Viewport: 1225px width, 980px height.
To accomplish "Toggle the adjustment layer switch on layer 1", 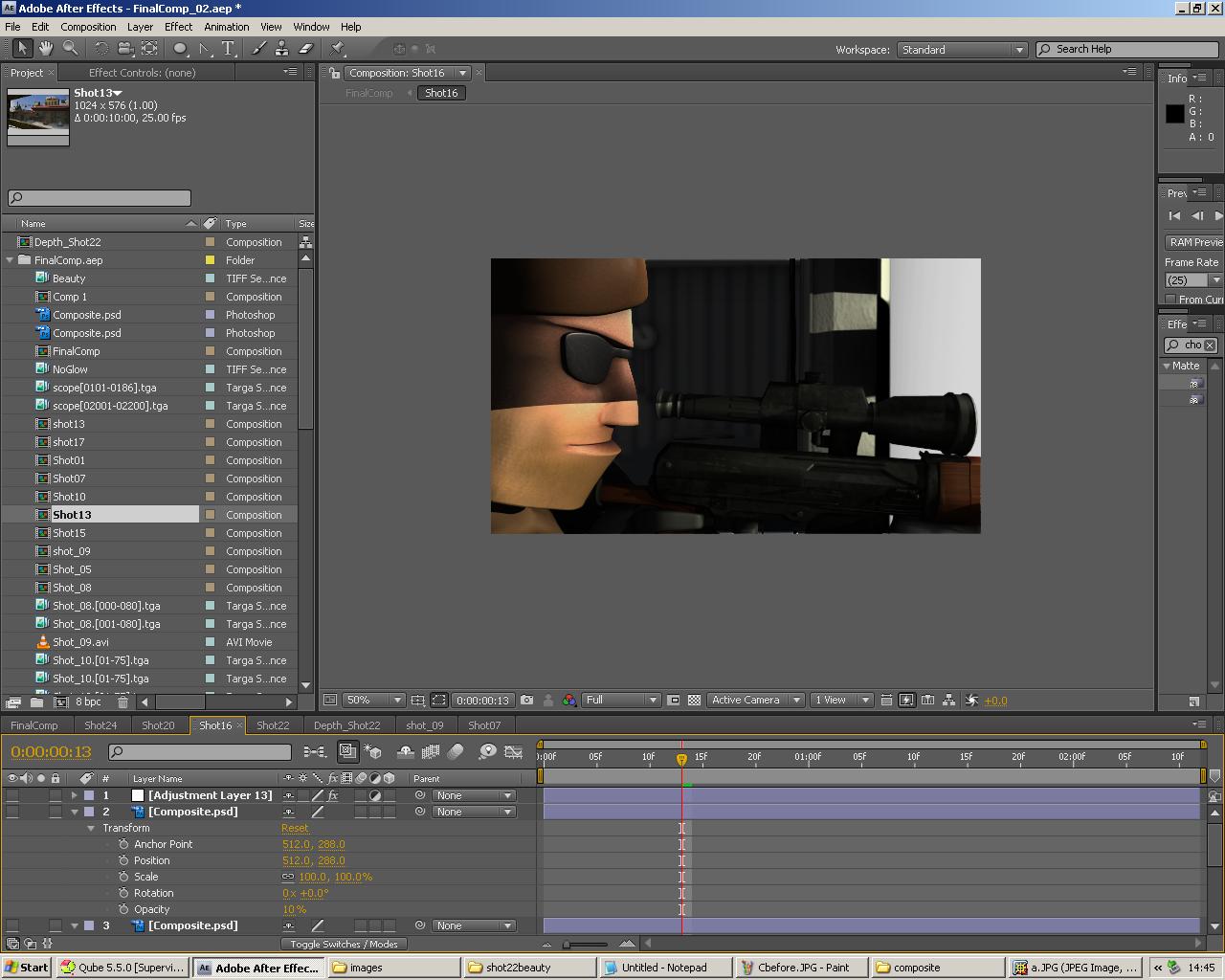I will coord(375,795).
